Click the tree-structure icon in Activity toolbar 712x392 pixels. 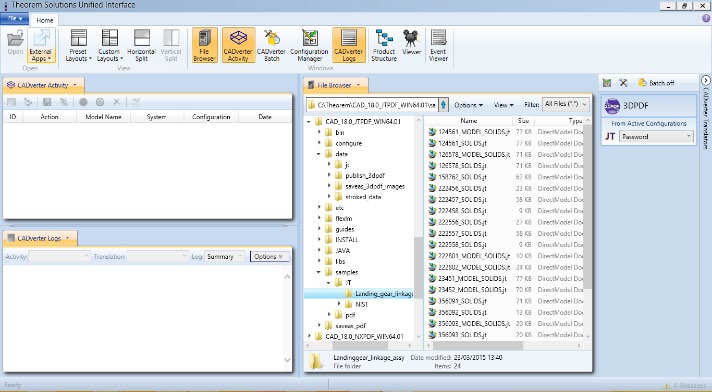(x=28, y=102)
